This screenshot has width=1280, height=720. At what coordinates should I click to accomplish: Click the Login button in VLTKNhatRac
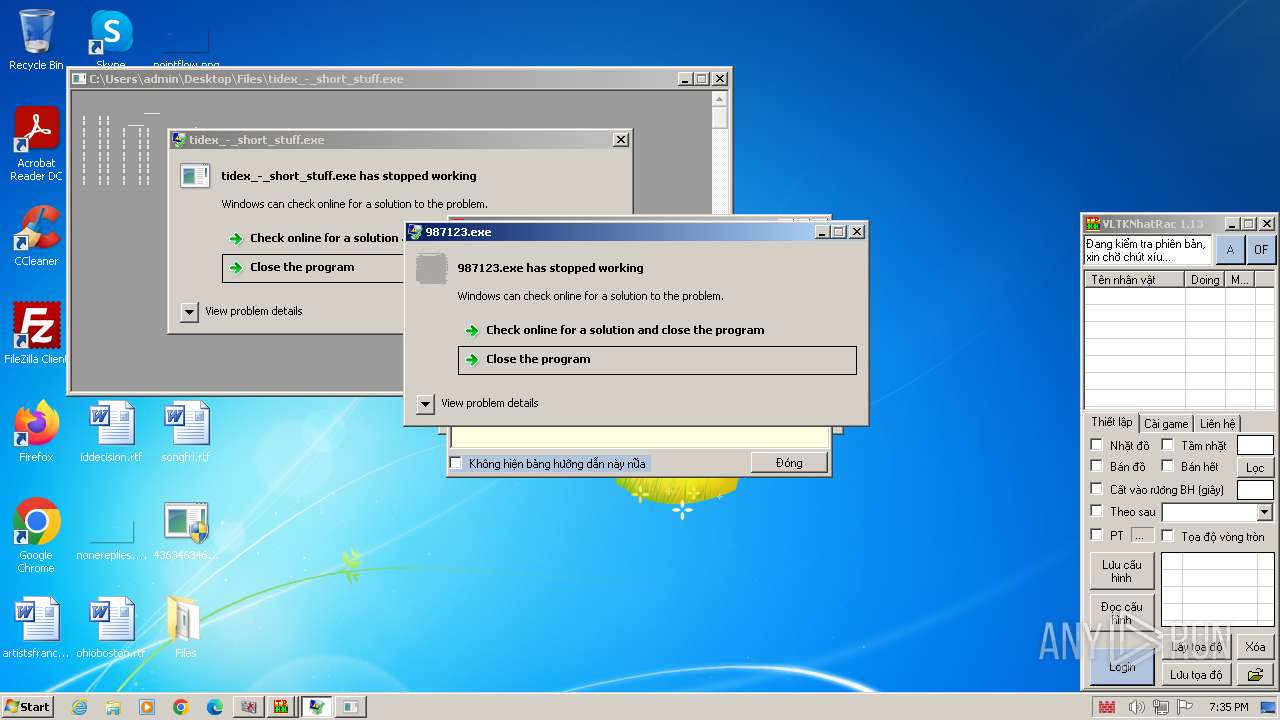click(1122, 667)
